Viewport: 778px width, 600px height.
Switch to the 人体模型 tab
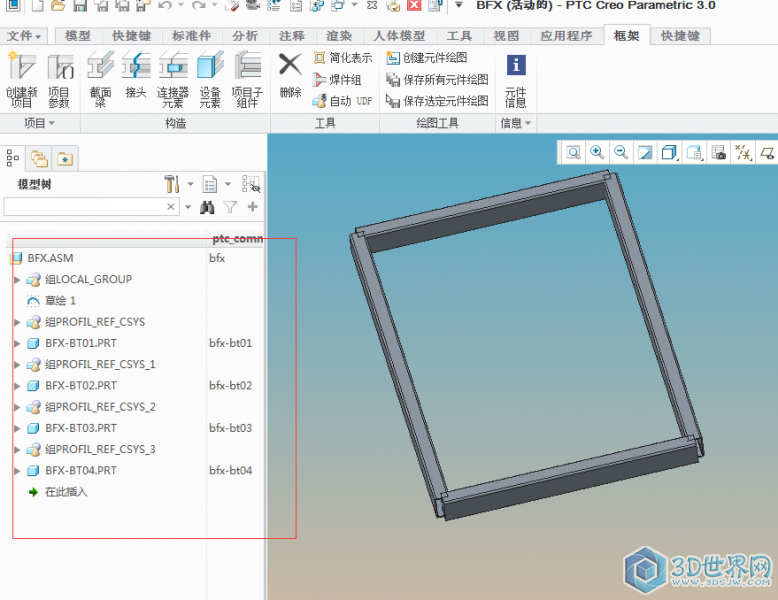click(399, 36)
